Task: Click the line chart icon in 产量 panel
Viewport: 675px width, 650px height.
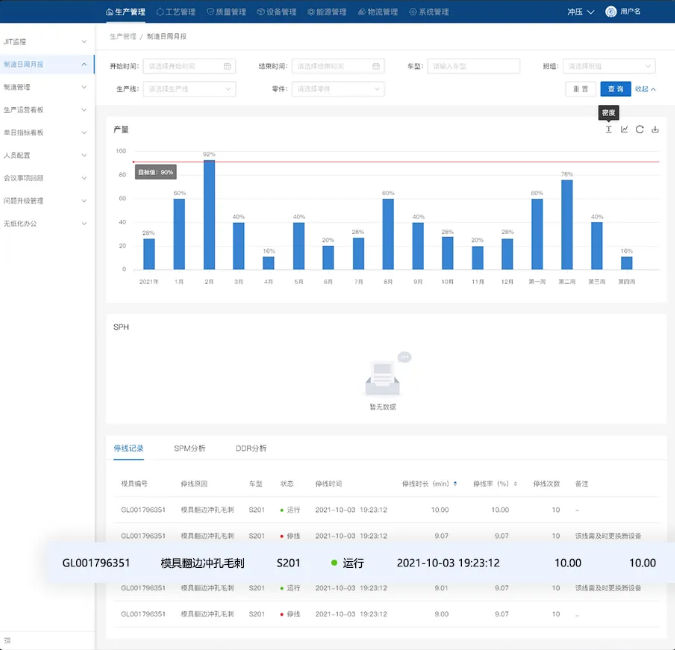Action: click(624, 129)
